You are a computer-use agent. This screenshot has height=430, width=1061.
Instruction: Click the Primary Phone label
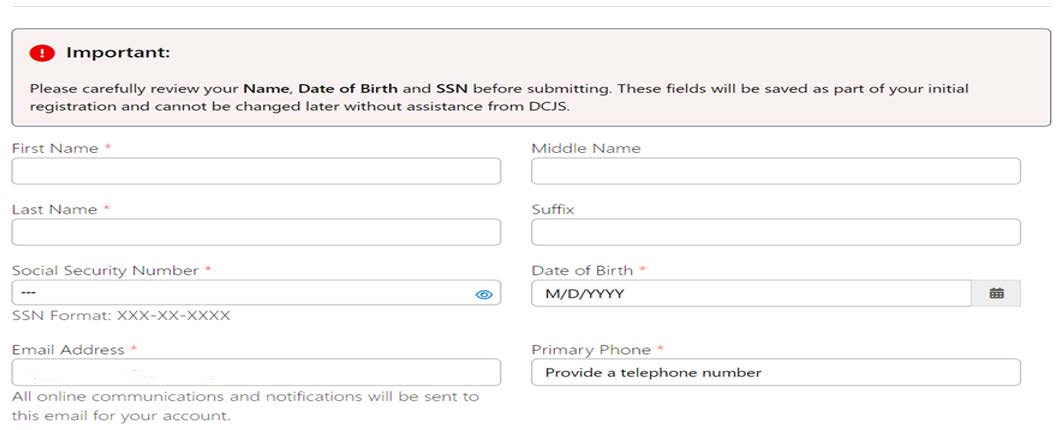(x=591, y=350)
